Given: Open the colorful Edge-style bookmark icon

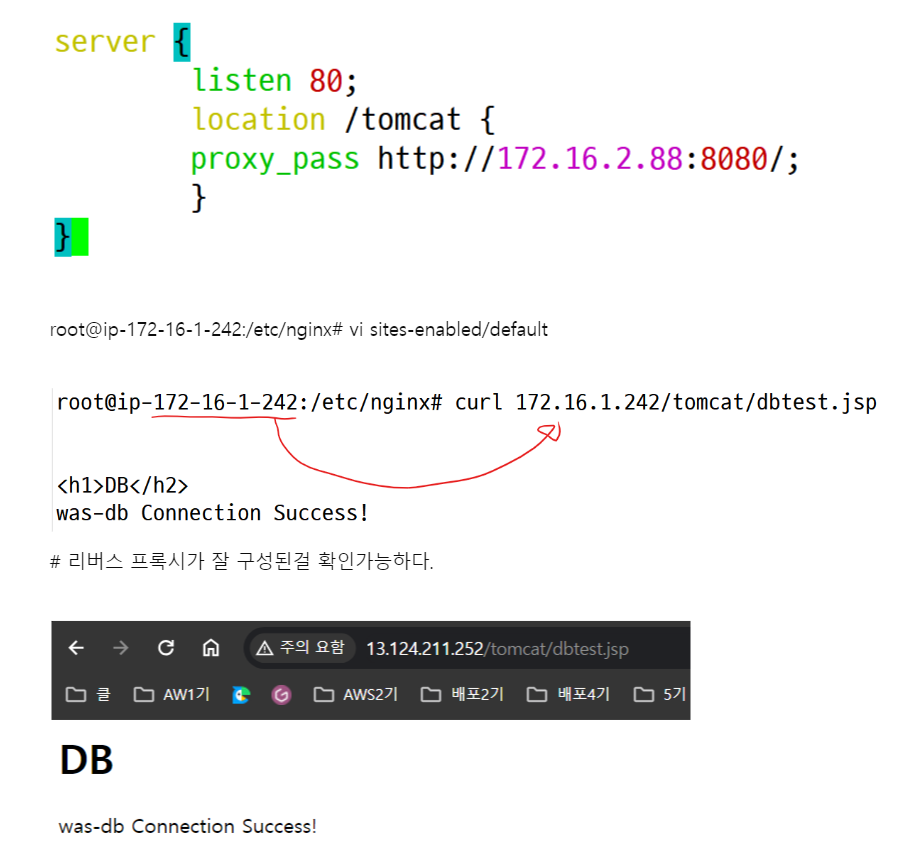Looking at the screenshot, I should point(241,695).
